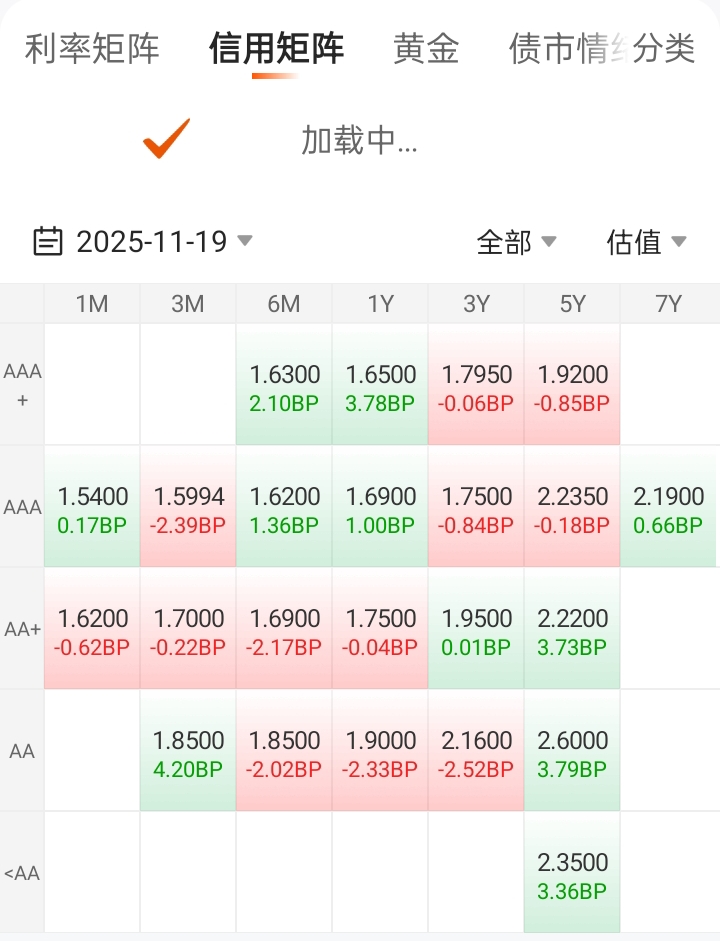This screenshot has width=720, height=941.
Task: Click the AA+ 1M cell showing 1.6200
Action: click(92, 630)
